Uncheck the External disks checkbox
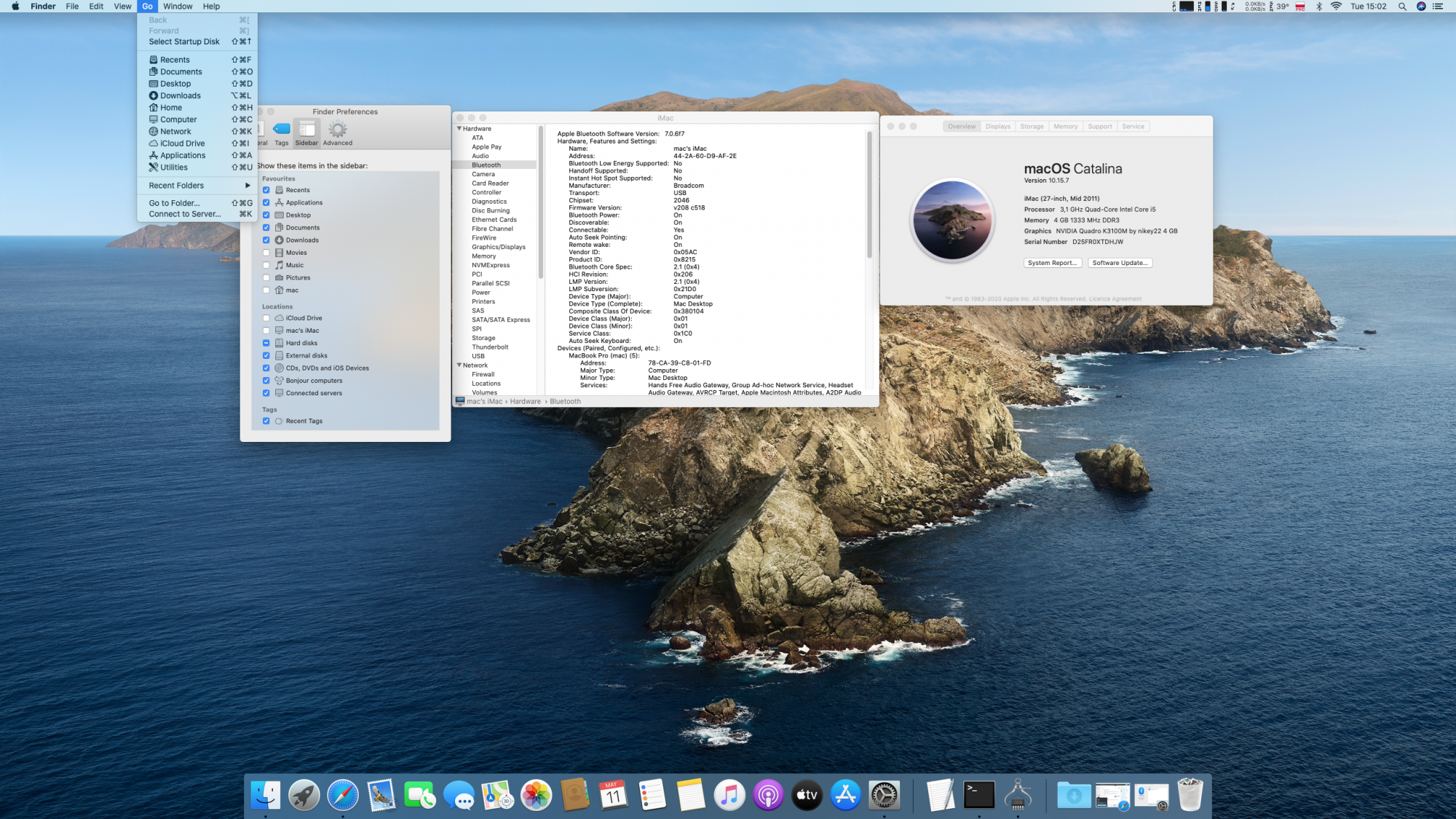The width and height of the screenshot is (1456, 819). point(266,356)
